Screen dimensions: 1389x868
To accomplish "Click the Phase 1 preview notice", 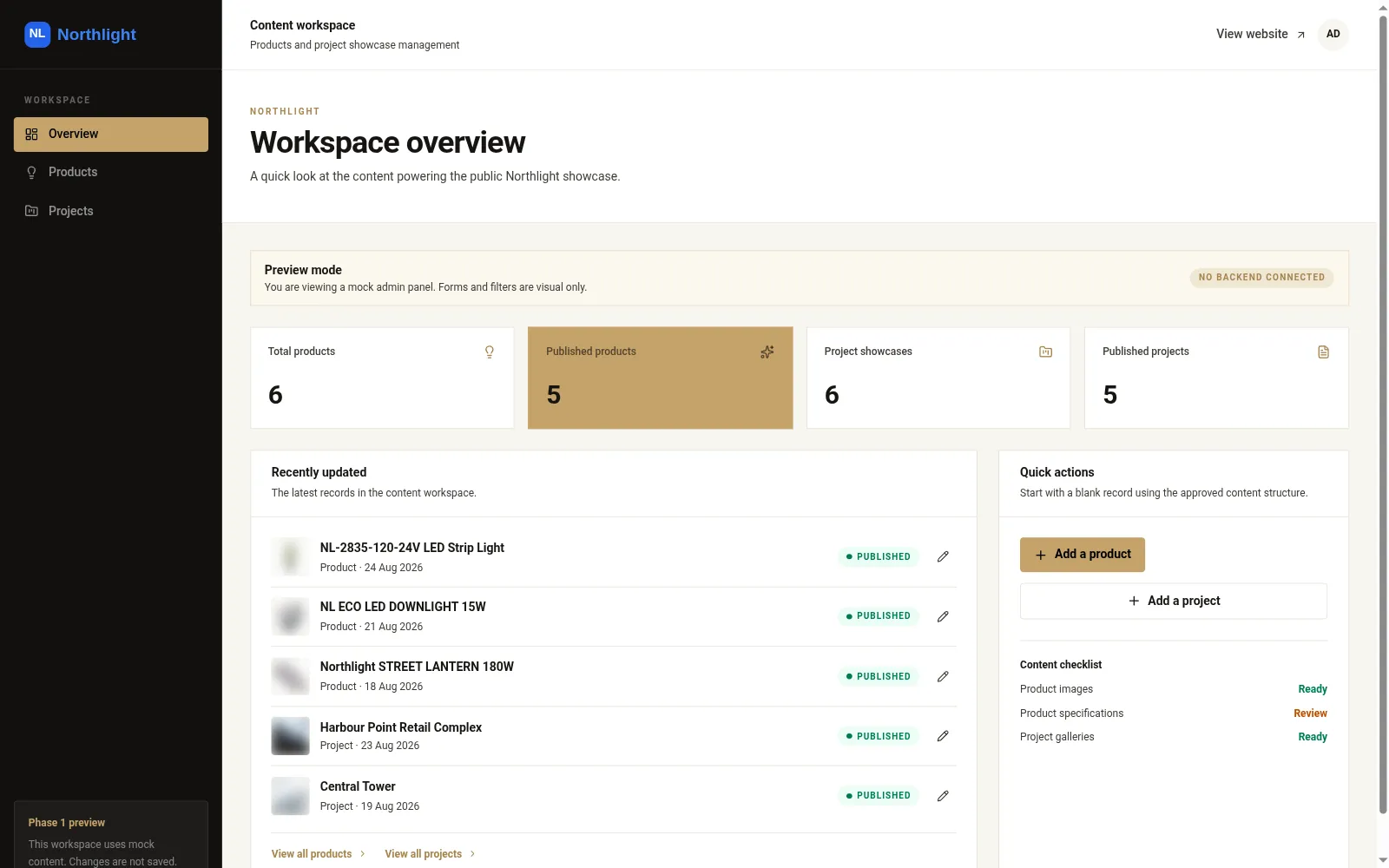I will click(111, 834).
